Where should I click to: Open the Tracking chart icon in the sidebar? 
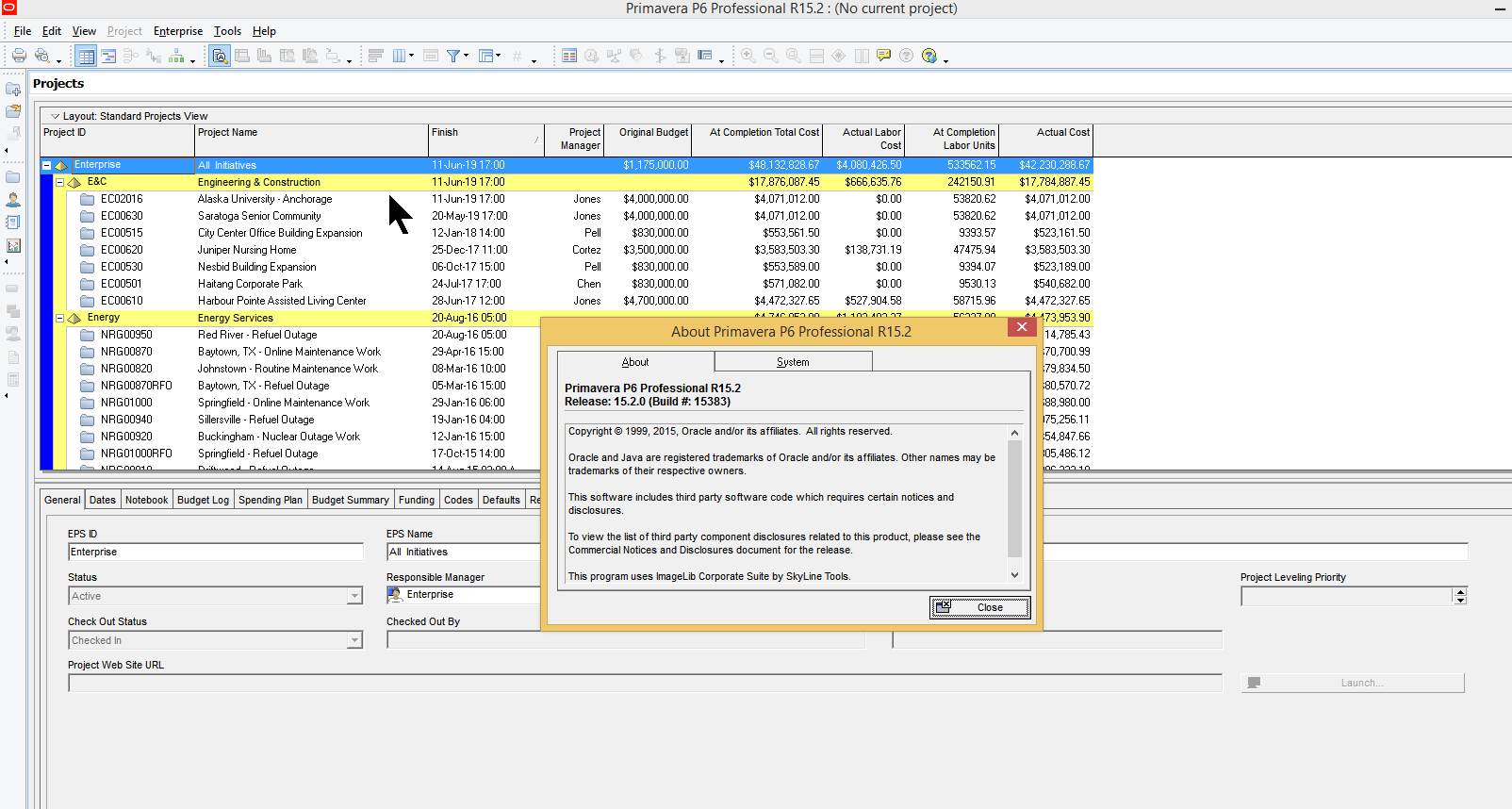pyautogui.click(x=13, y=245)
